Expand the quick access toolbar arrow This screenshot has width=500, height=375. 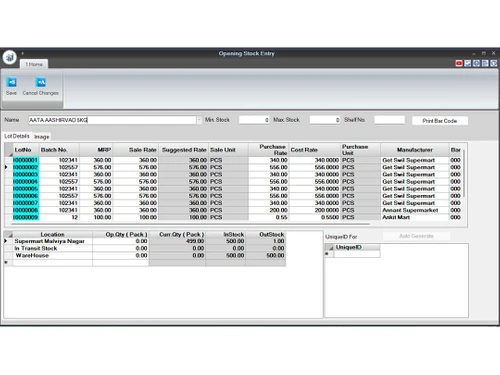click(23, 53)
